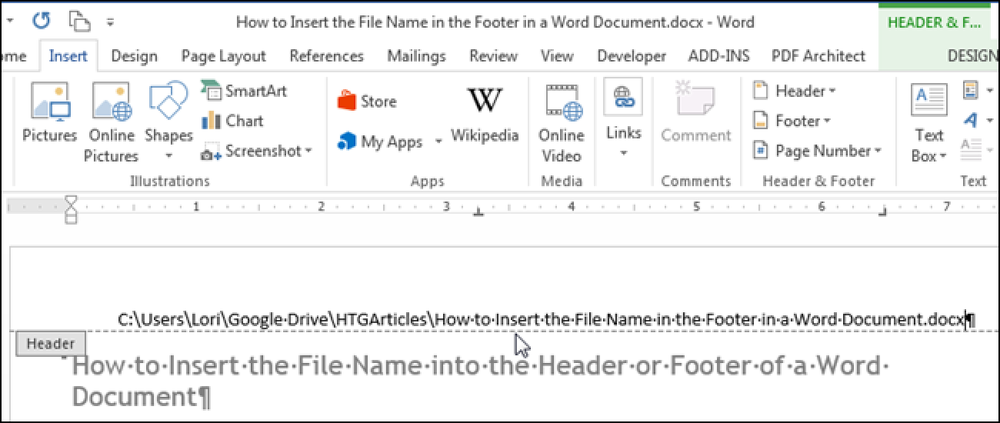The width and height of the screenshot is (1000, 423).
Task: Expand the My Apps dropdown arrow
Action: pos(439,142)
